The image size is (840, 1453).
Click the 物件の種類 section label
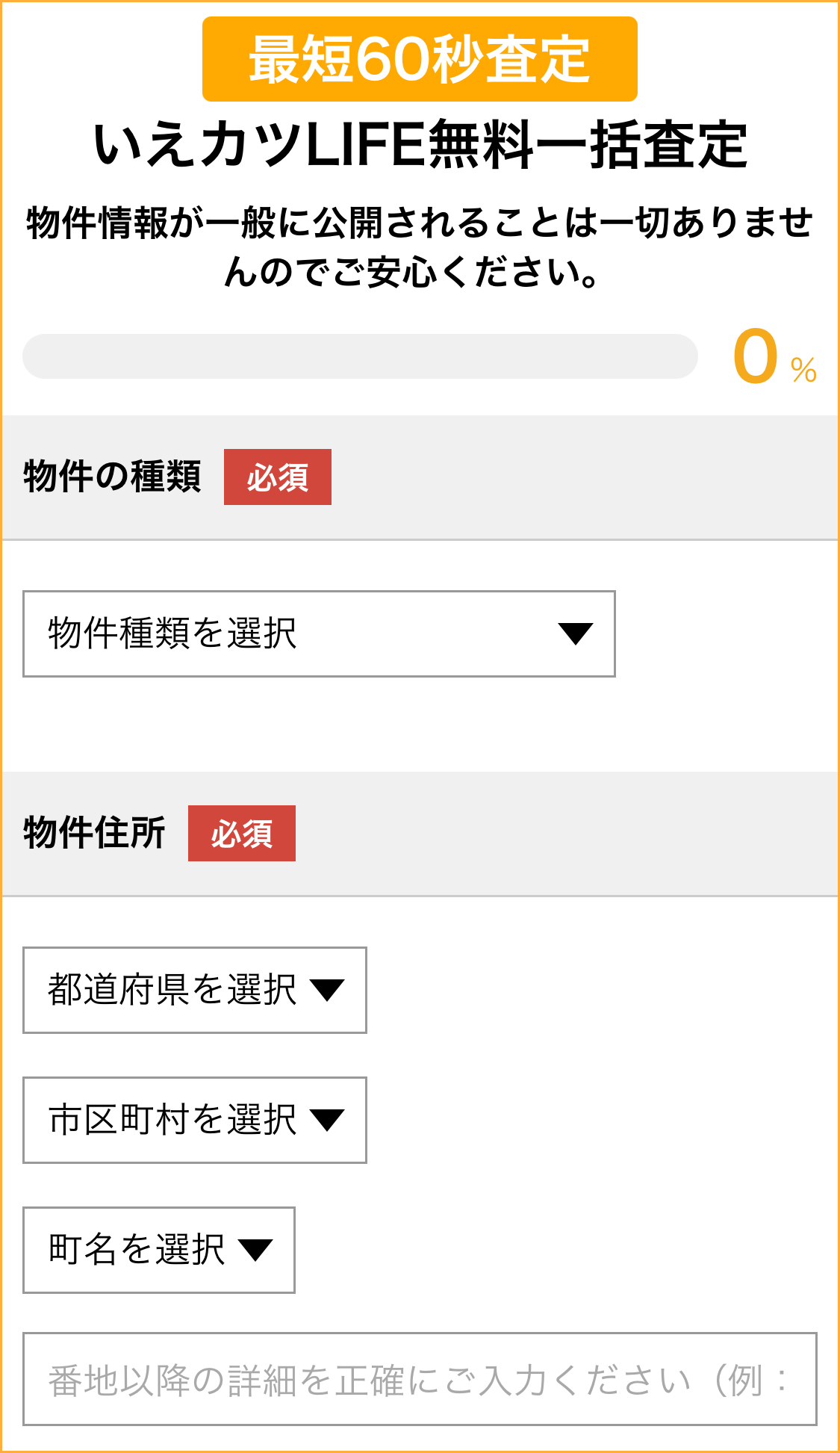(112, 477)
